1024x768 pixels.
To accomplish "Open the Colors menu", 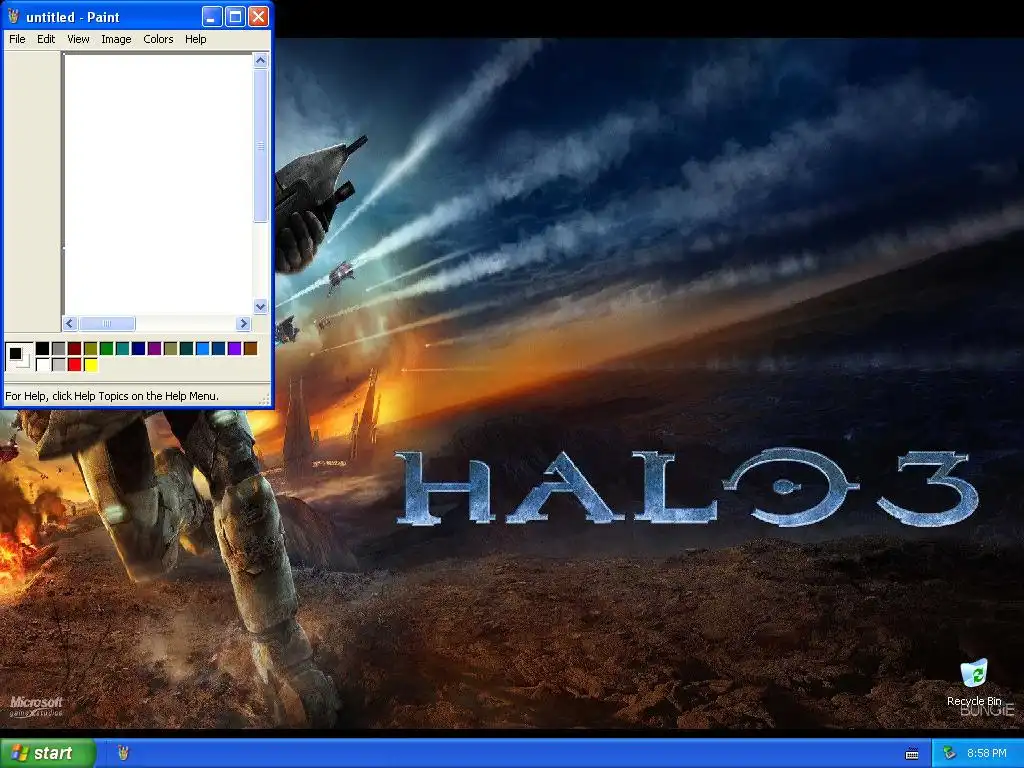I will tap(158, 39).
